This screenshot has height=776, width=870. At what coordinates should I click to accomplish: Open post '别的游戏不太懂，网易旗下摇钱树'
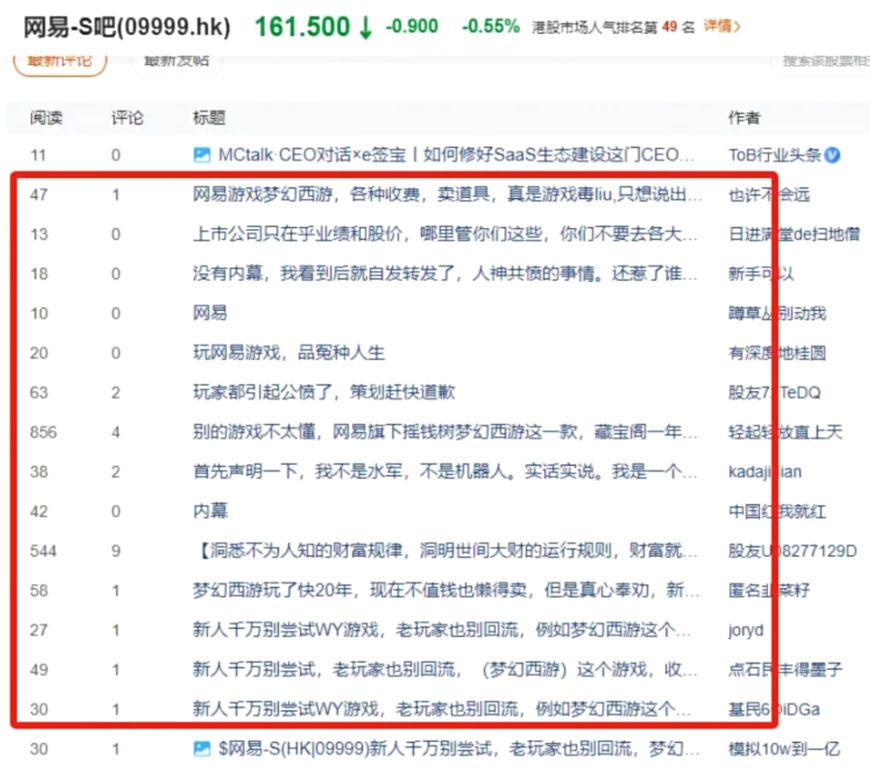(x=445, y=432)
